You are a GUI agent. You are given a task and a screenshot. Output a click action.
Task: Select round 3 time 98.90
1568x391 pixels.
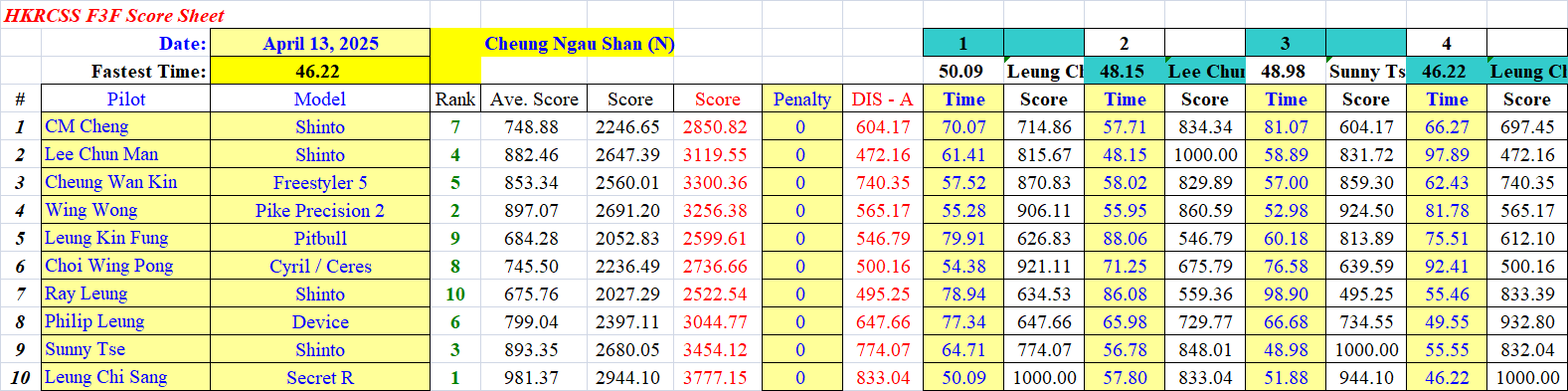coord(1286,294)
